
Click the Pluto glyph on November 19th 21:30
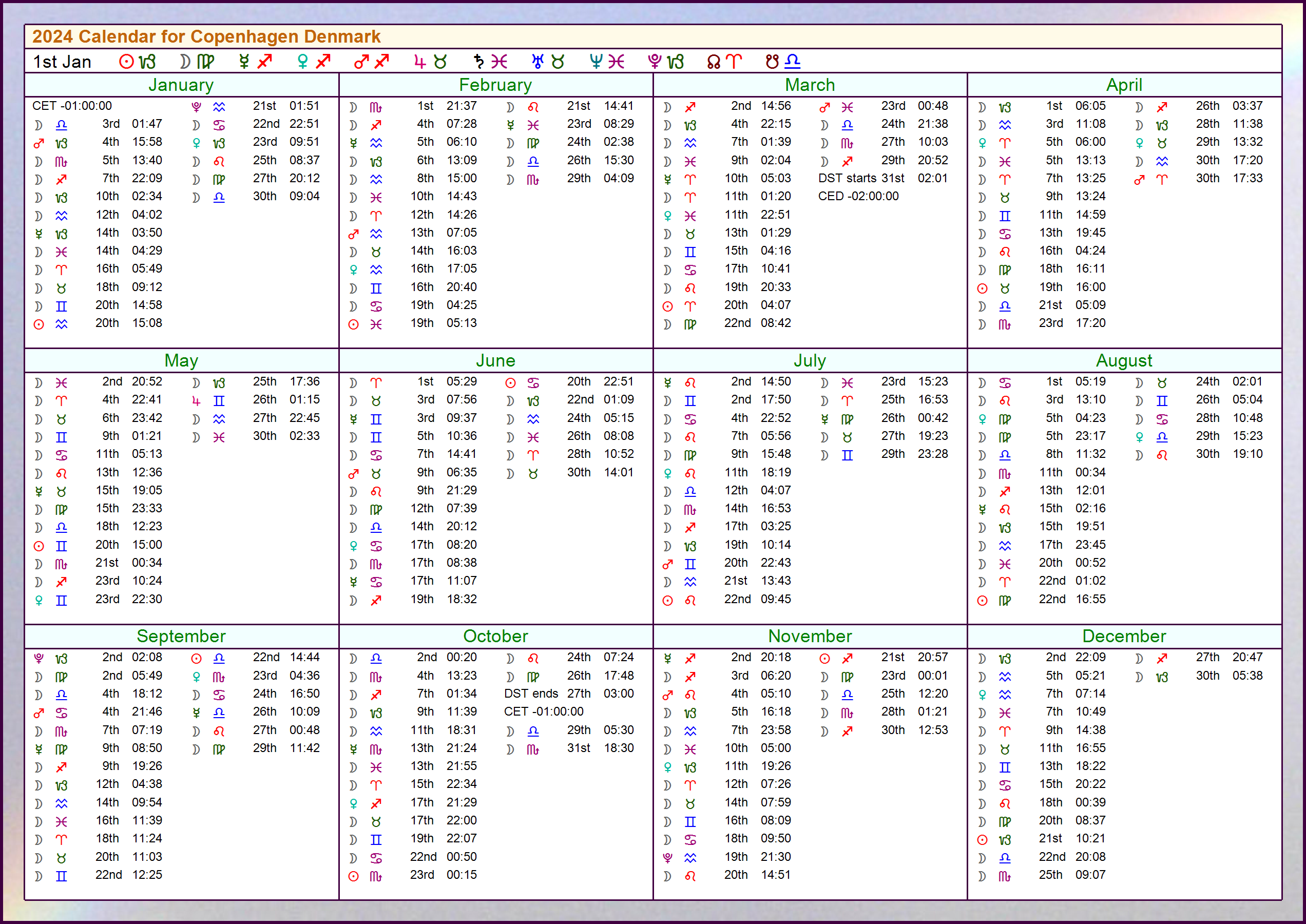pyautogui.click(x=667, y=858)
